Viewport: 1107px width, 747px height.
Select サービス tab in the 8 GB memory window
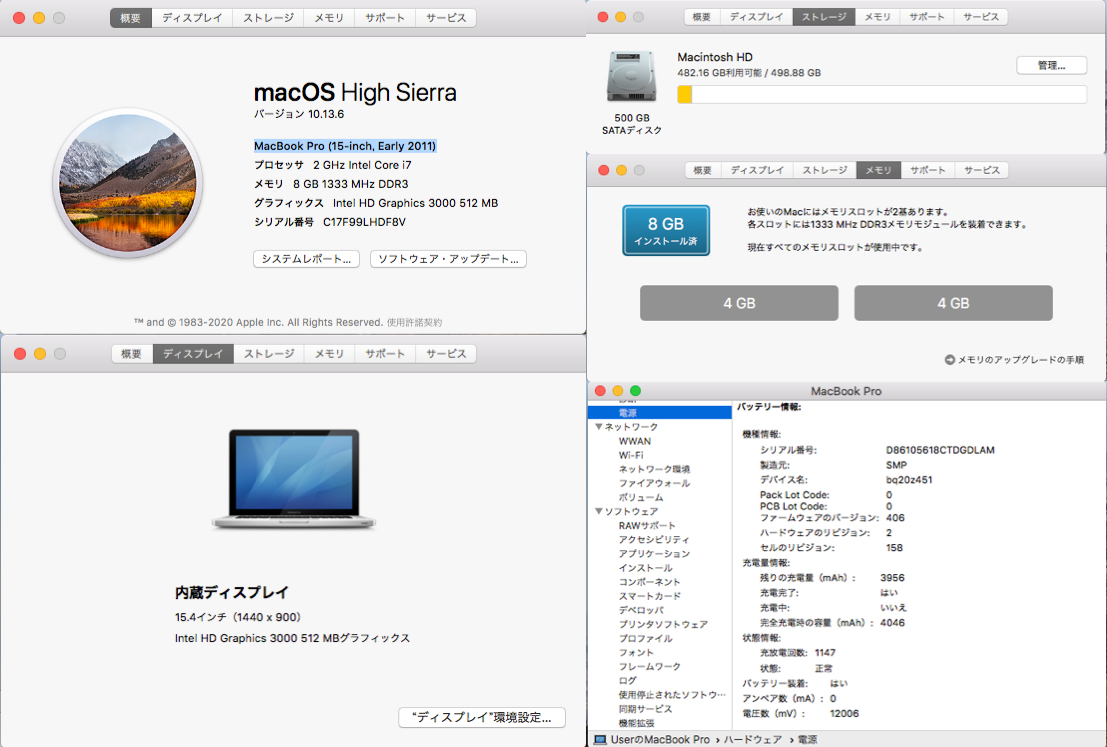pos(982,170)
